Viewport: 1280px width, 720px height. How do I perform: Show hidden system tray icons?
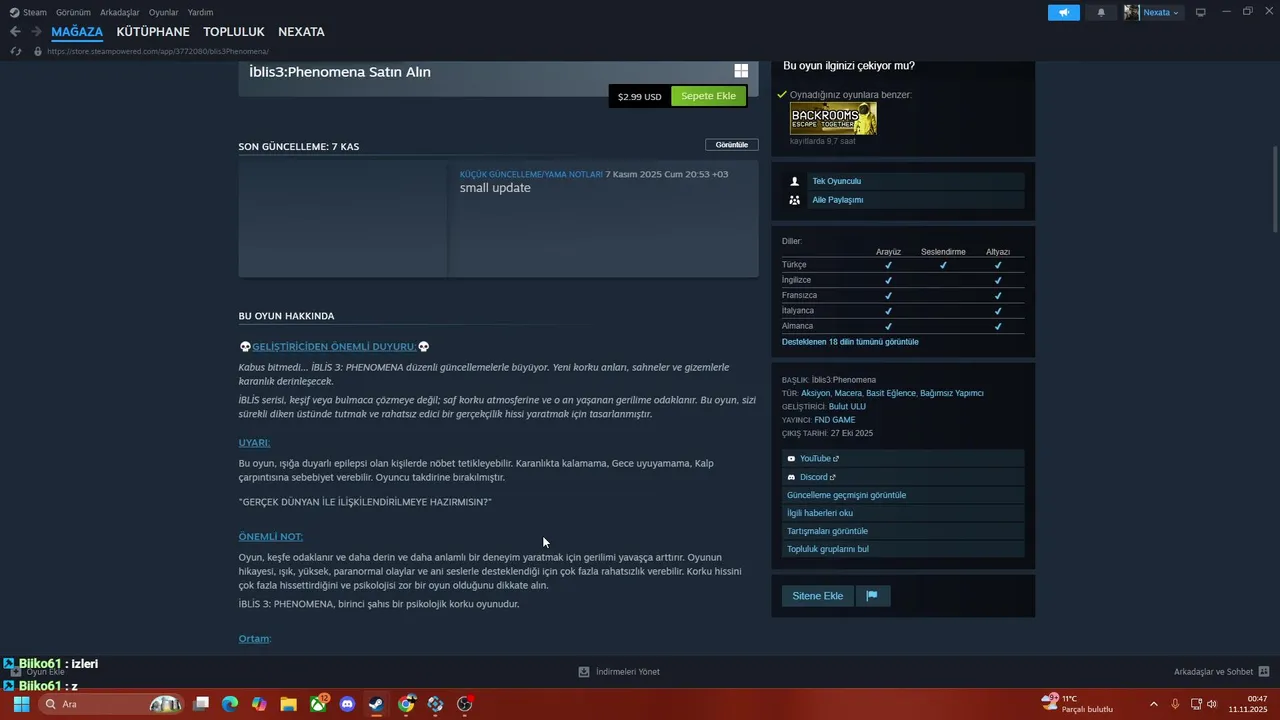coord(1154,704)
